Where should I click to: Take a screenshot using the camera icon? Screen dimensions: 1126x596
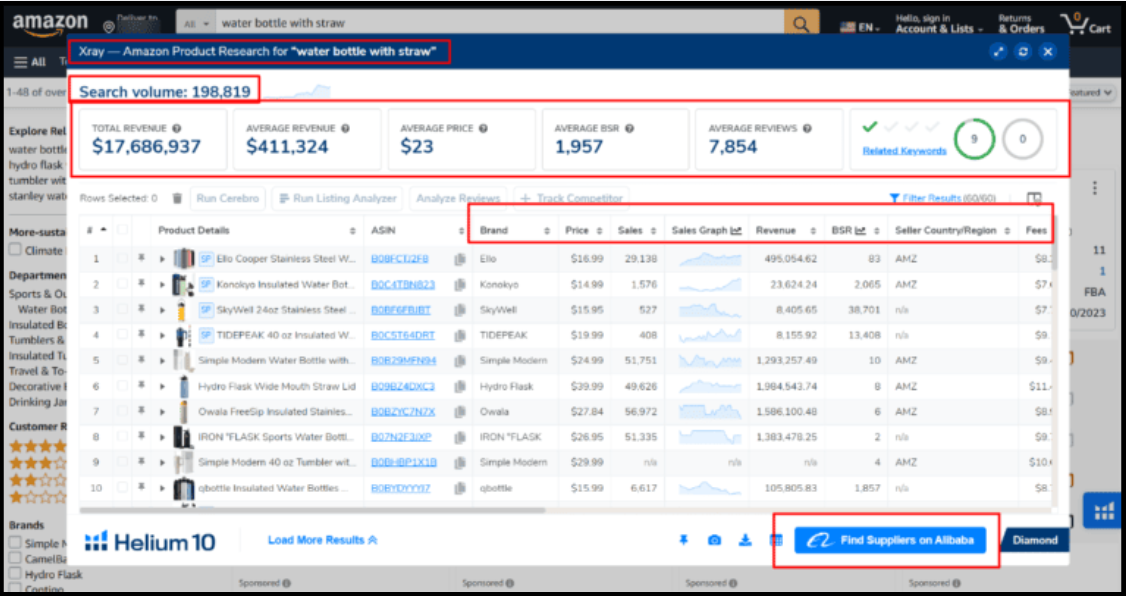point(714,541)
